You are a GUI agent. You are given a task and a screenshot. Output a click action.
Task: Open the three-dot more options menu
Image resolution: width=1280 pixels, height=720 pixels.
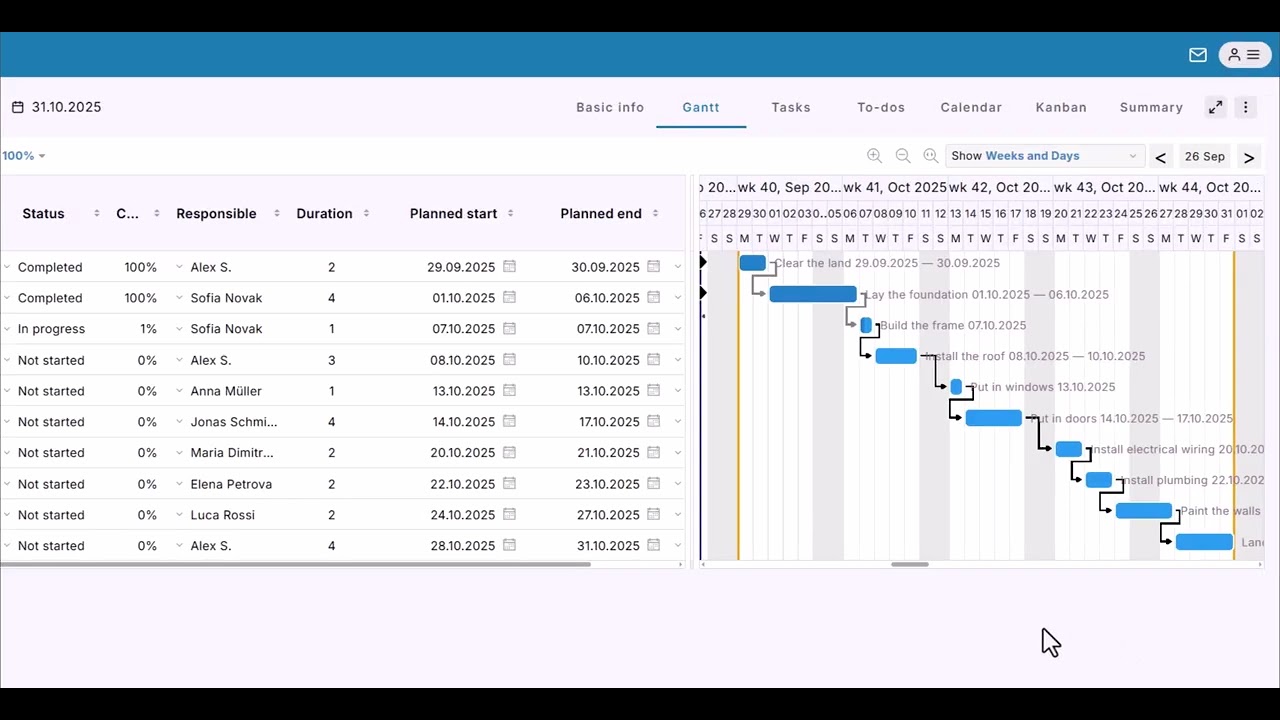point(1245,107)
